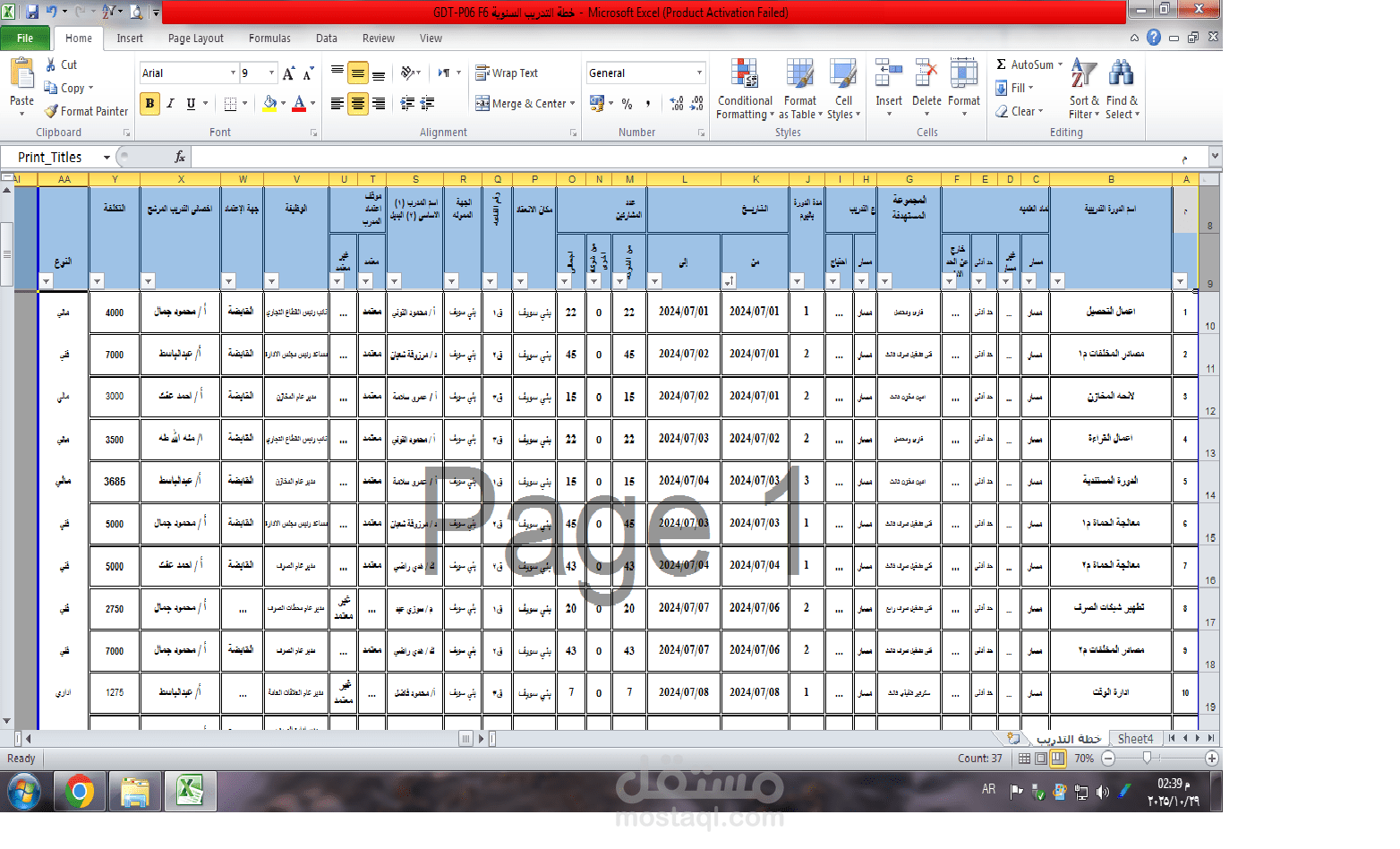1400x849 pixels.
Task: Switch to Page Break Preview view
Action: (1058, 759)
